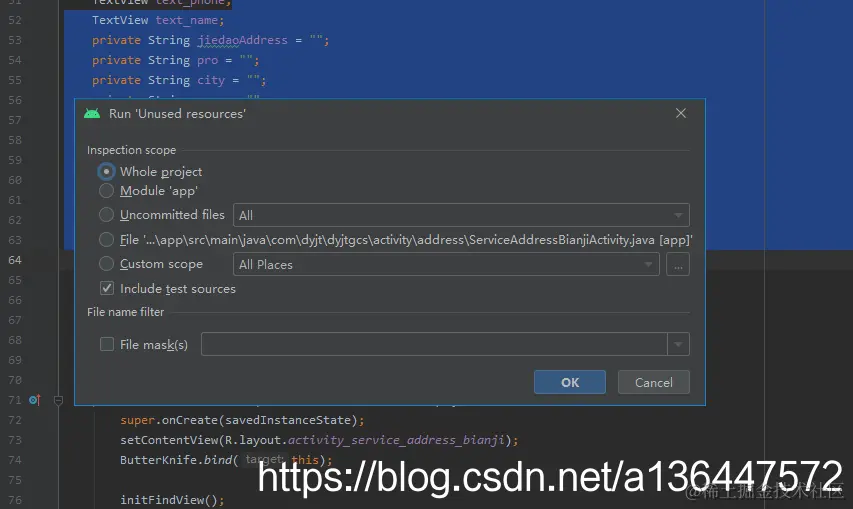853x509 pixels.
Task: Click 'super.onCreate(savedInstanceState);' line
Action: point(242,420)
